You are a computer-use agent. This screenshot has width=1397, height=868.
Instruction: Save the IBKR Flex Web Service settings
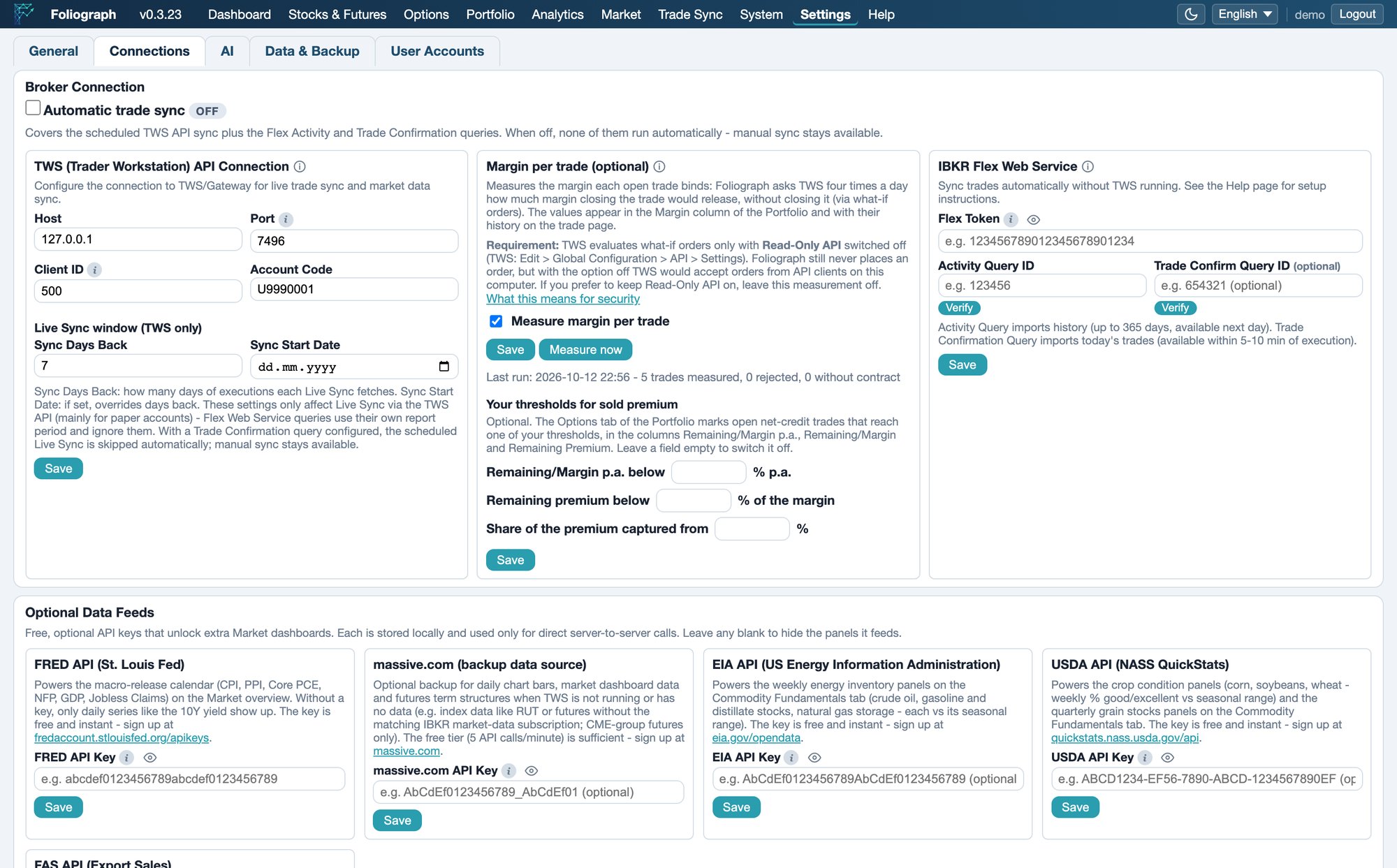click(x=962, y=365)
